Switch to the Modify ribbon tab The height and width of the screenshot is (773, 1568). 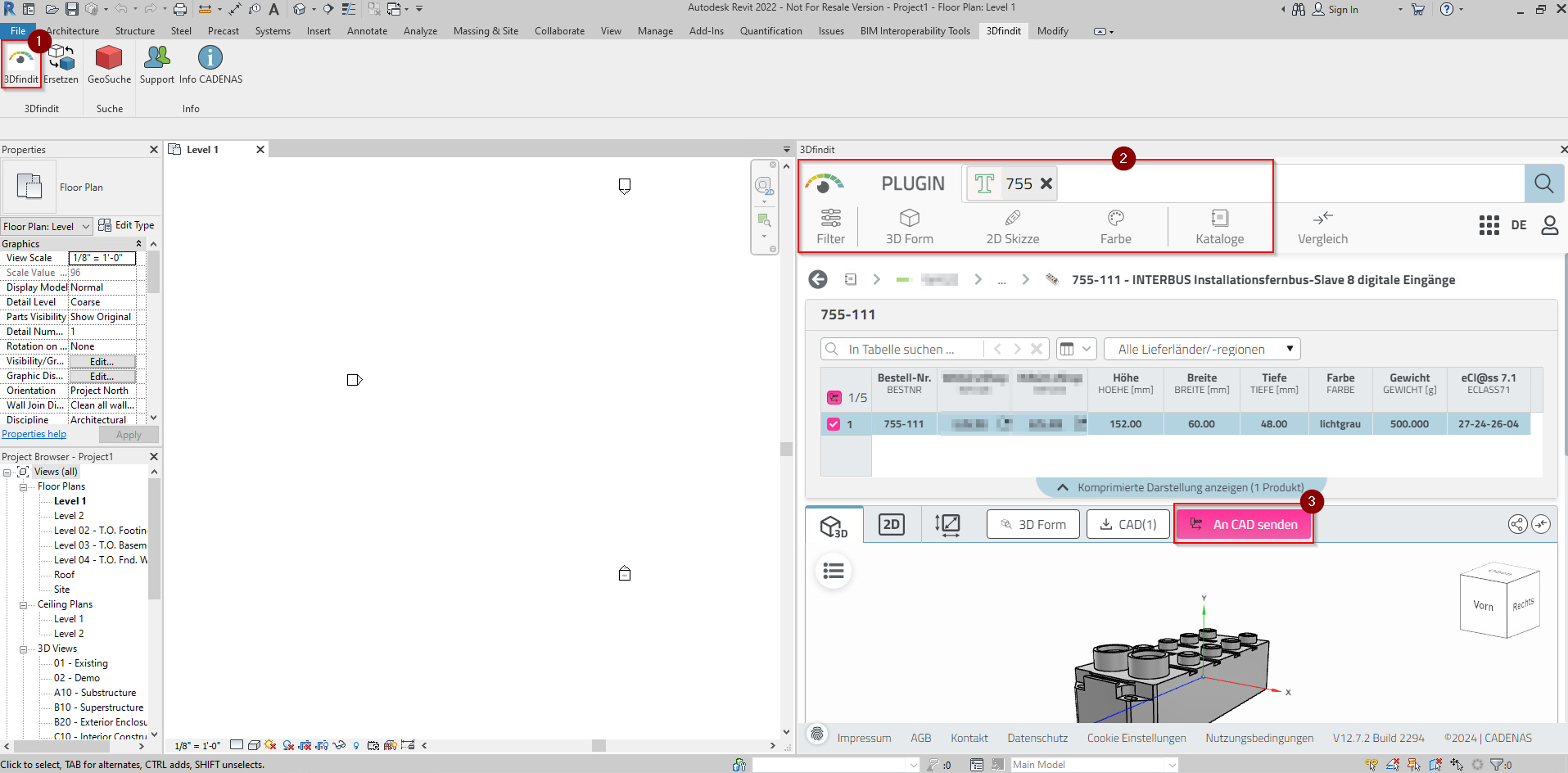coord(1052,31)
